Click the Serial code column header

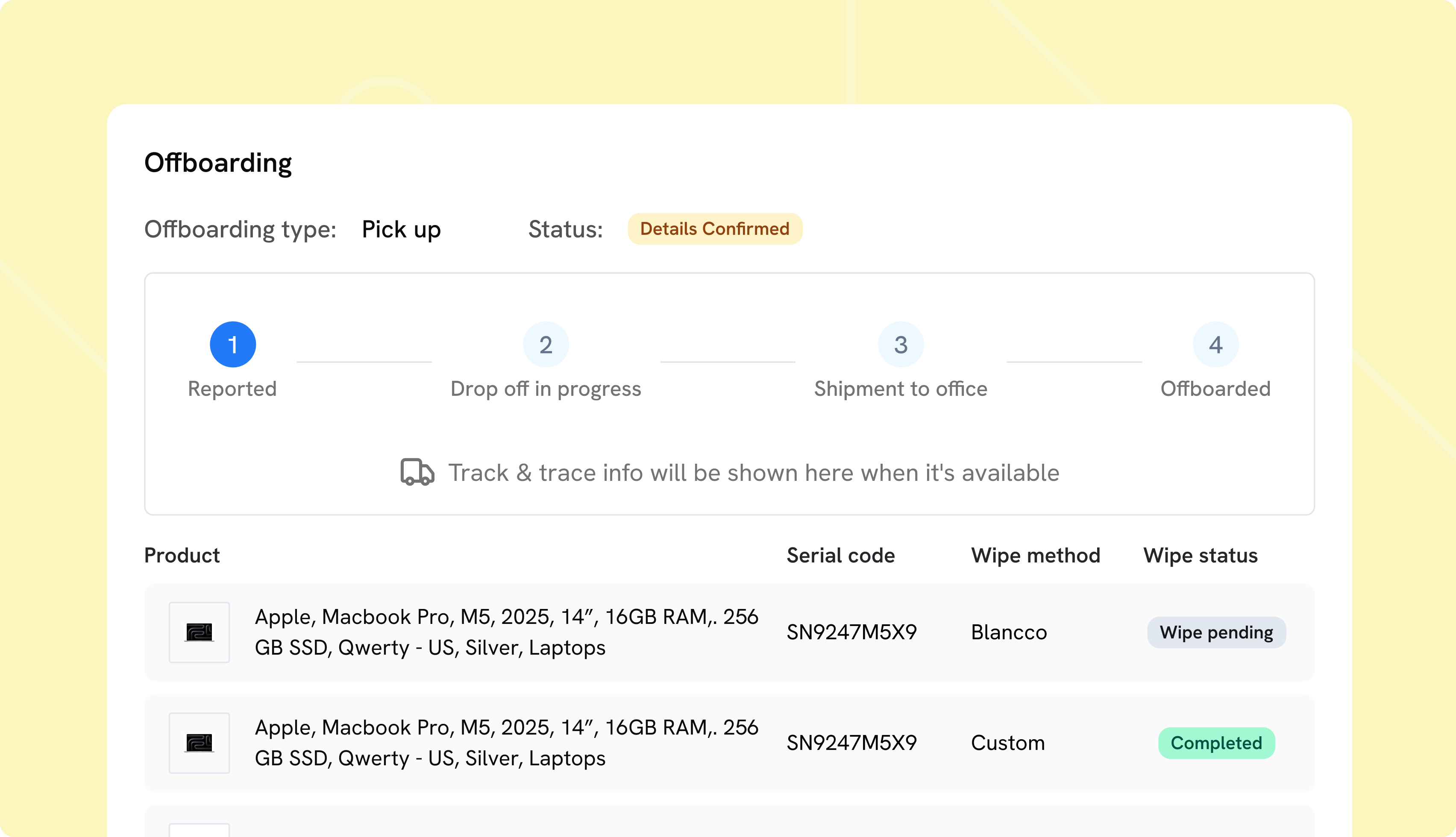coord(841,555)
